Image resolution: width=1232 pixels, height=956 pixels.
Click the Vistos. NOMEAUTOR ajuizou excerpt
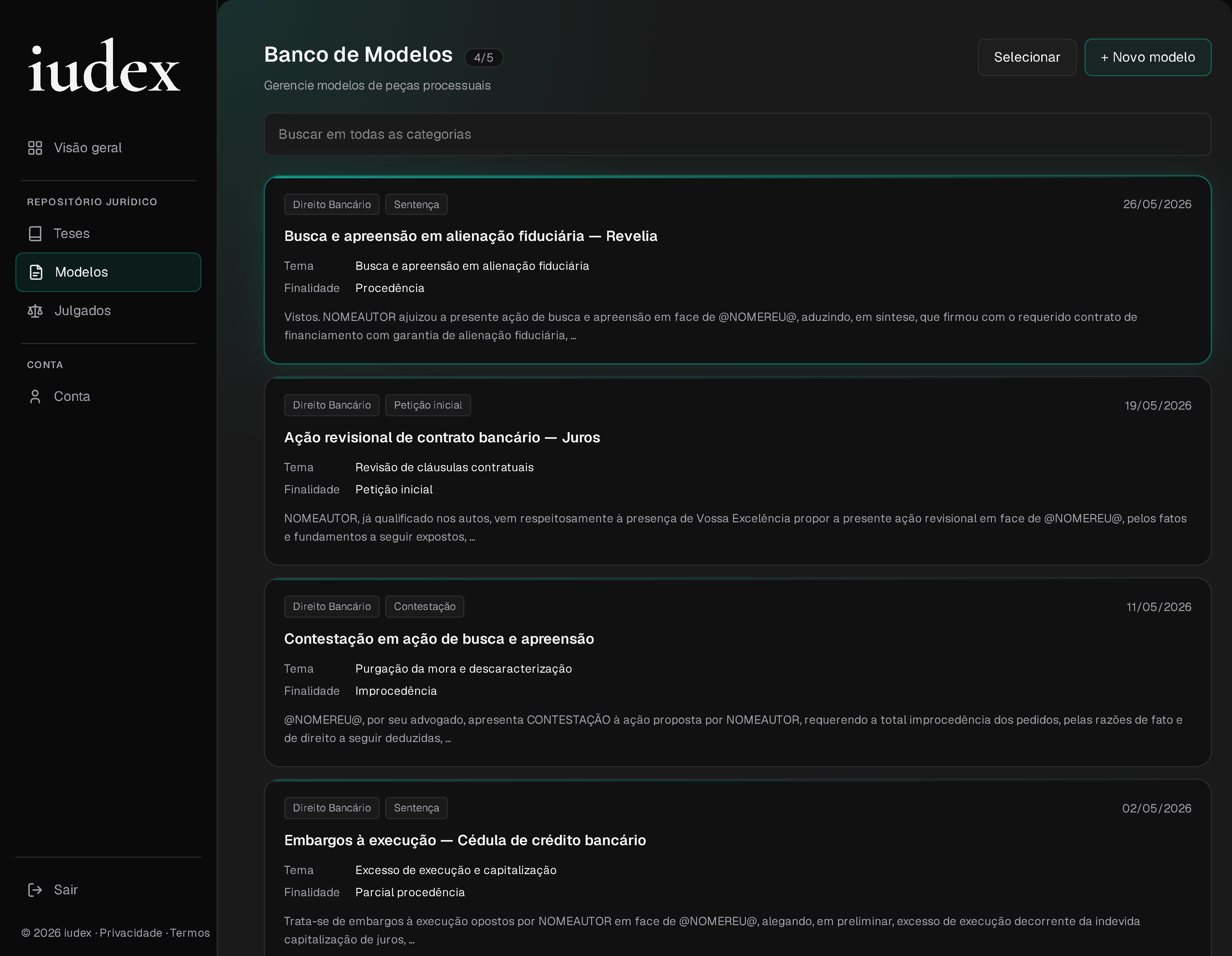coord(710,326)
